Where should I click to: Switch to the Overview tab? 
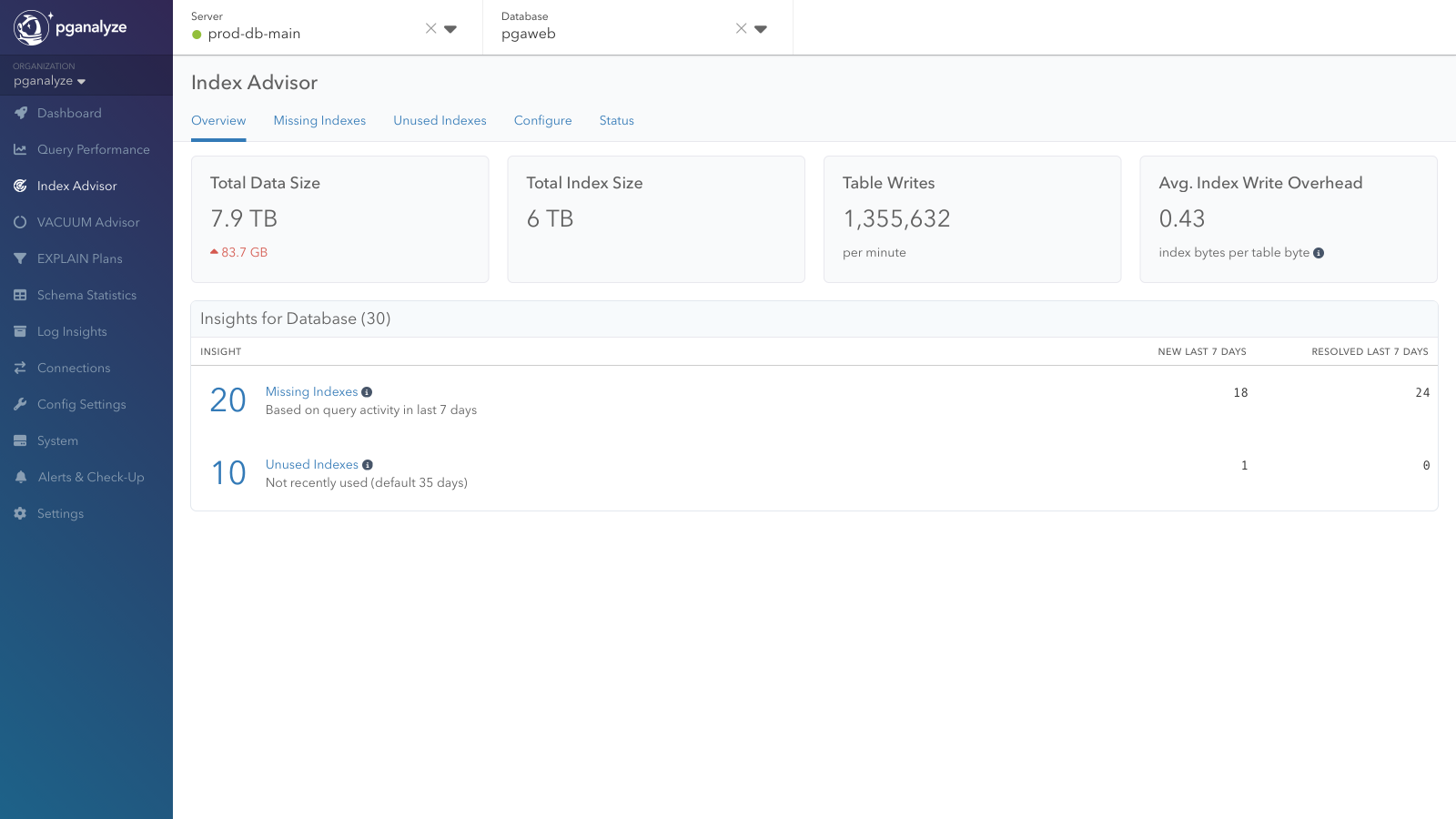pos(218,120)
